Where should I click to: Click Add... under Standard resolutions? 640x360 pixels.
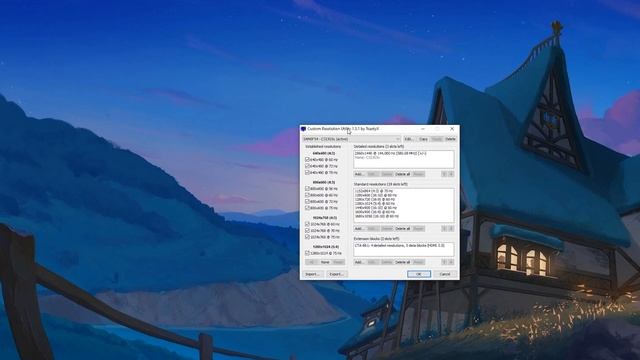[x=359, y=229]
